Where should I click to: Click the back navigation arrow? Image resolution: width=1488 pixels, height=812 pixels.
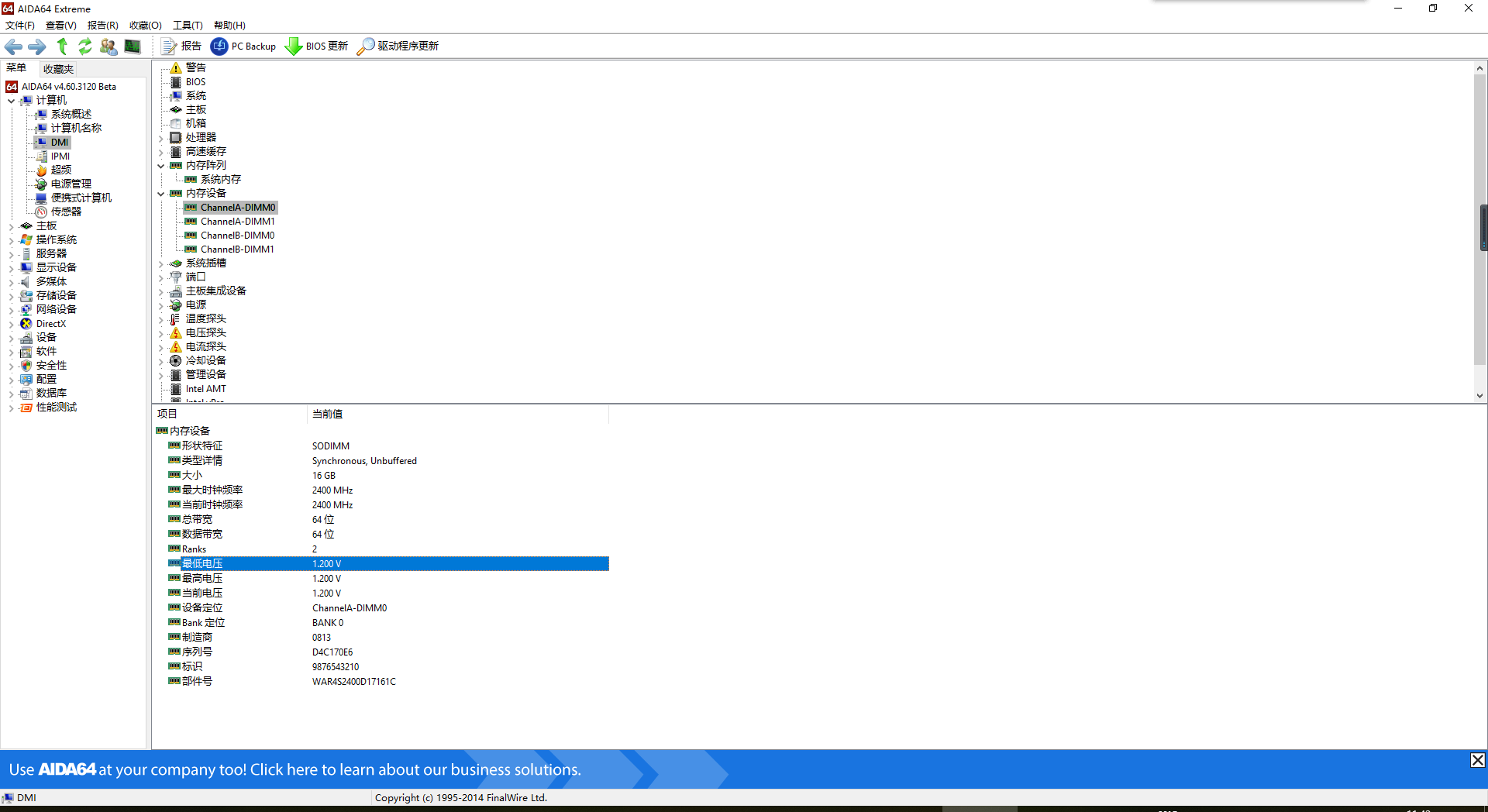pos(13,46)
